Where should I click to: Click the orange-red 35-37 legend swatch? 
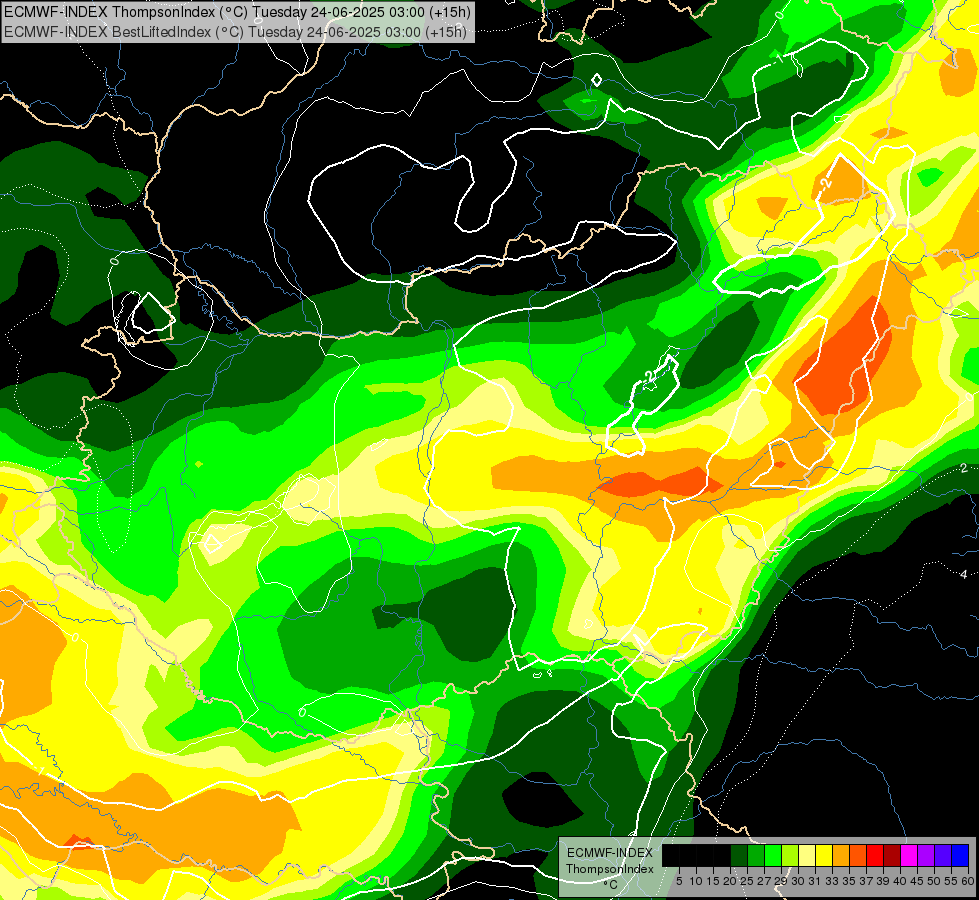pyautogui.click(x=858, y=855)
